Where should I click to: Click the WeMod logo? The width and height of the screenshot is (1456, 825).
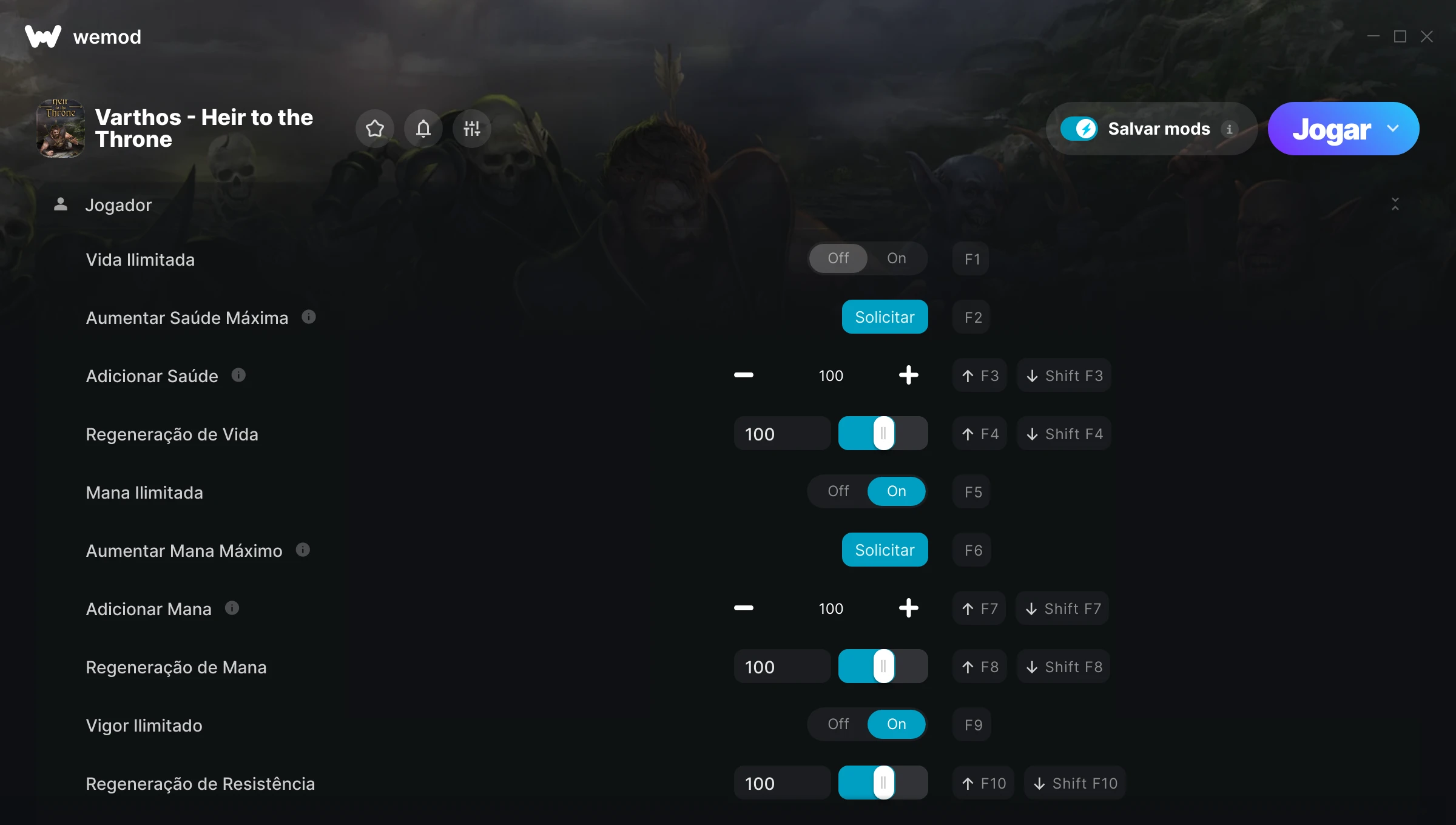(x=43, y=36)
